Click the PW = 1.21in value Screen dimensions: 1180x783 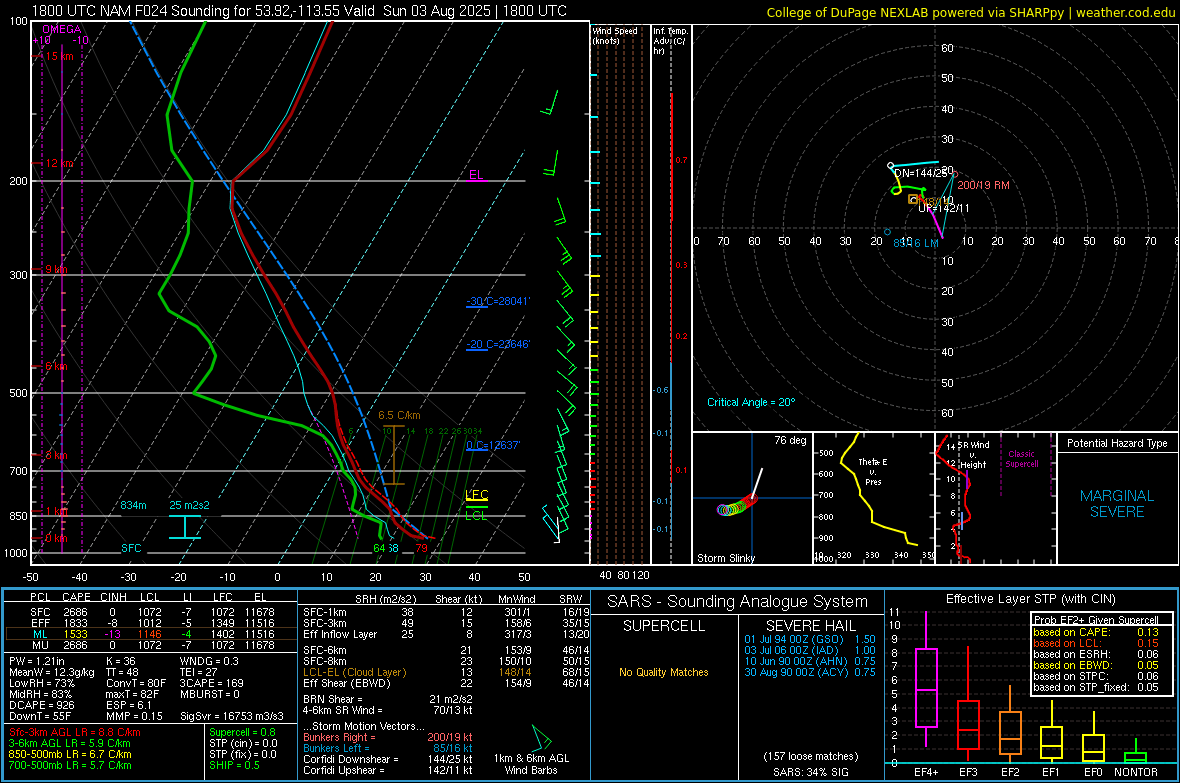[x=37, y=661]
